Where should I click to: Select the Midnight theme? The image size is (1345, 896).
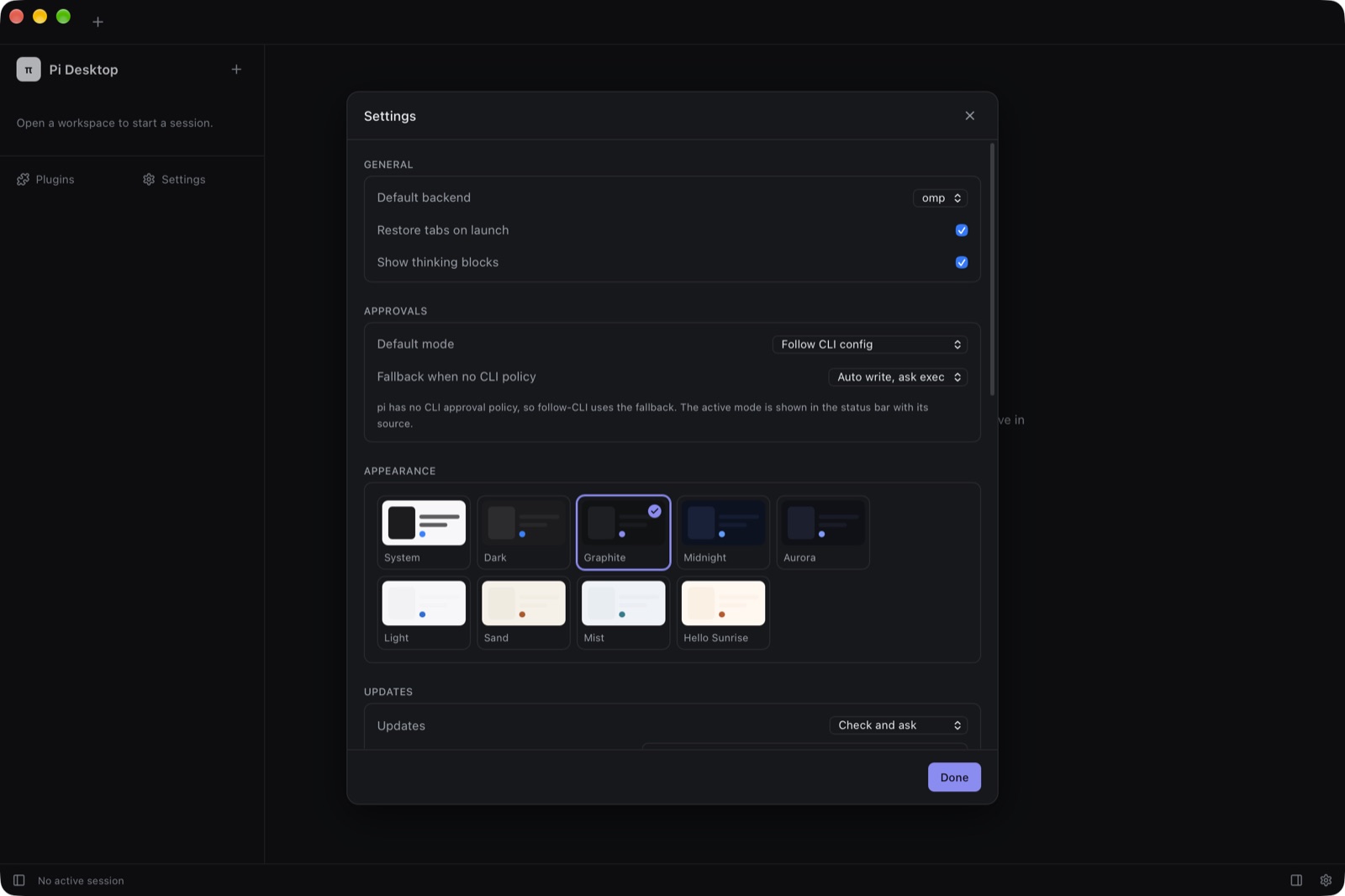[723, 532]
